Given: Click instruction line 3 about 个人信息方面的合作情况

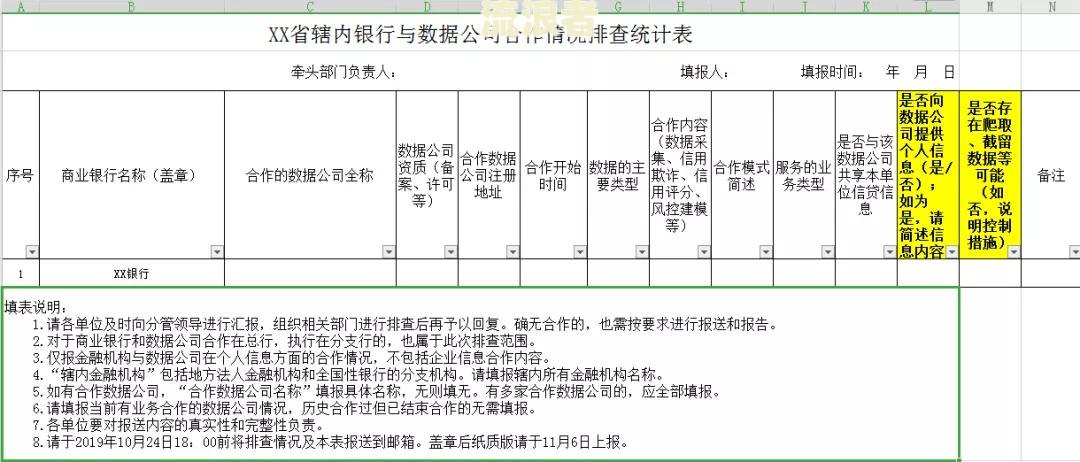Looking at the screenshot, I should [x=291, y=358].
